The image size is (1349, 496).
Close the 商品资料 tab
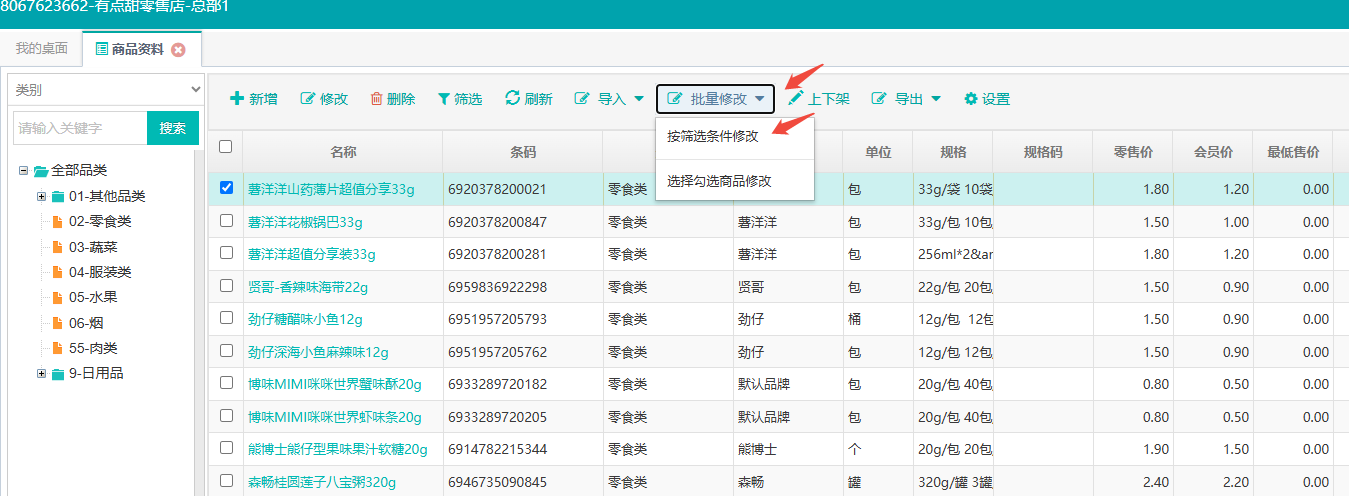click(x=179, y=50)
